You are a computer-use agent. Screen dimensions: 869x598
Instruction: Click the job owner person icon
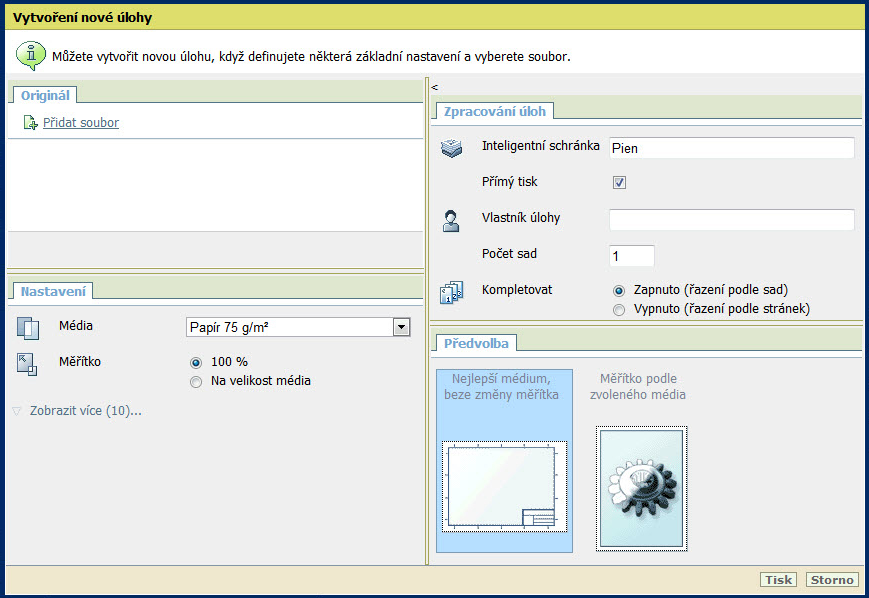tap(451, 221)
